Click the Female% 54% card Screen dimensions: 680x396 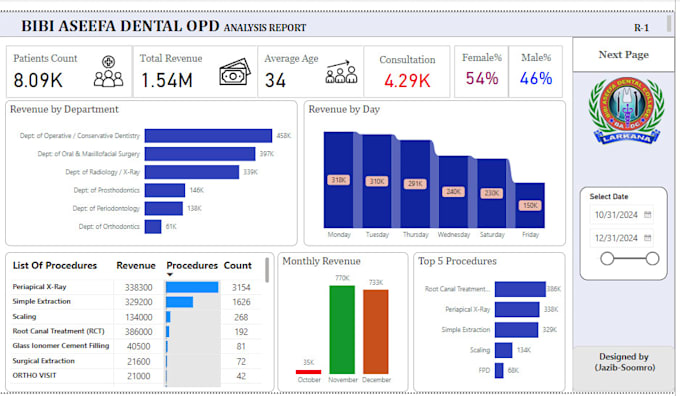tap(481, 72)
